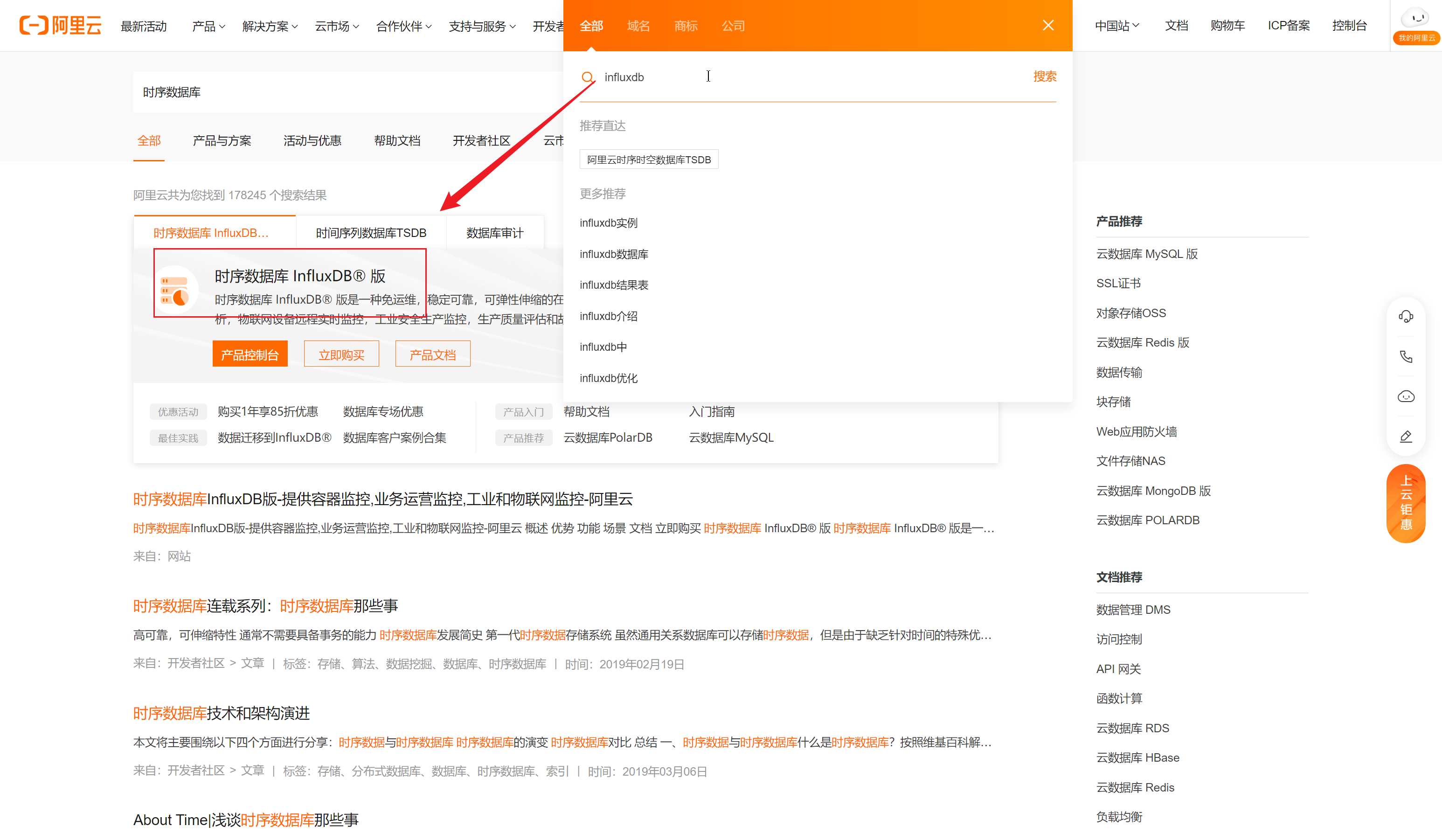Open the chatbot cloud icon
This screenshot has height=840, width=1442.
[1405, 396]
